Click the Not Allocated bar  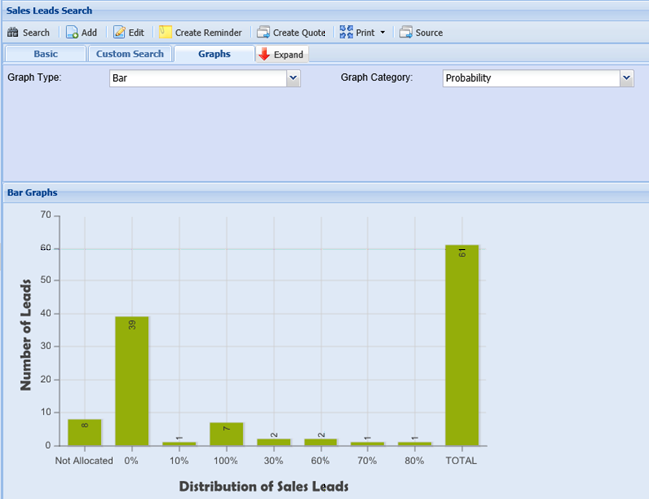click(x=85, y=432)
